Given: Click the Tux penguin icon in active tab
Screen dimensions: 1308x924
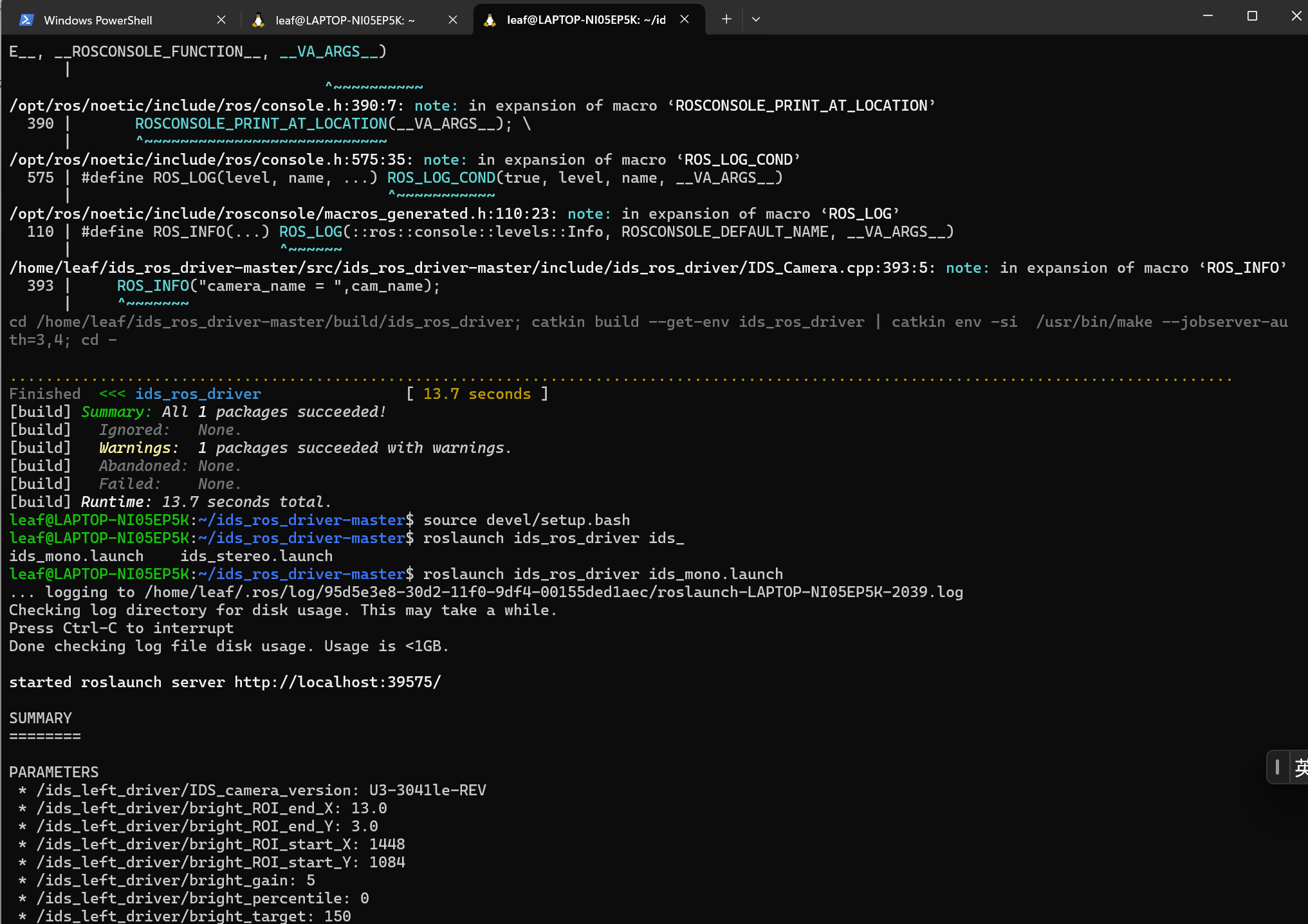Looking at the screenshot, I should [x=490, y=20].
